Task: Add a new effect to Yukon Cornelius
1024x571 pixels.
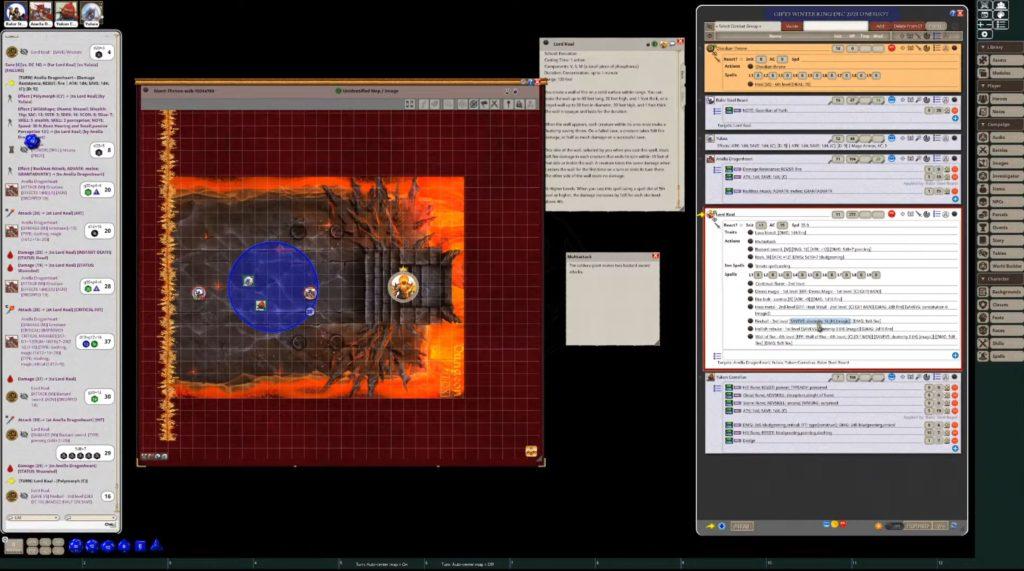Action: pos(955,449)
